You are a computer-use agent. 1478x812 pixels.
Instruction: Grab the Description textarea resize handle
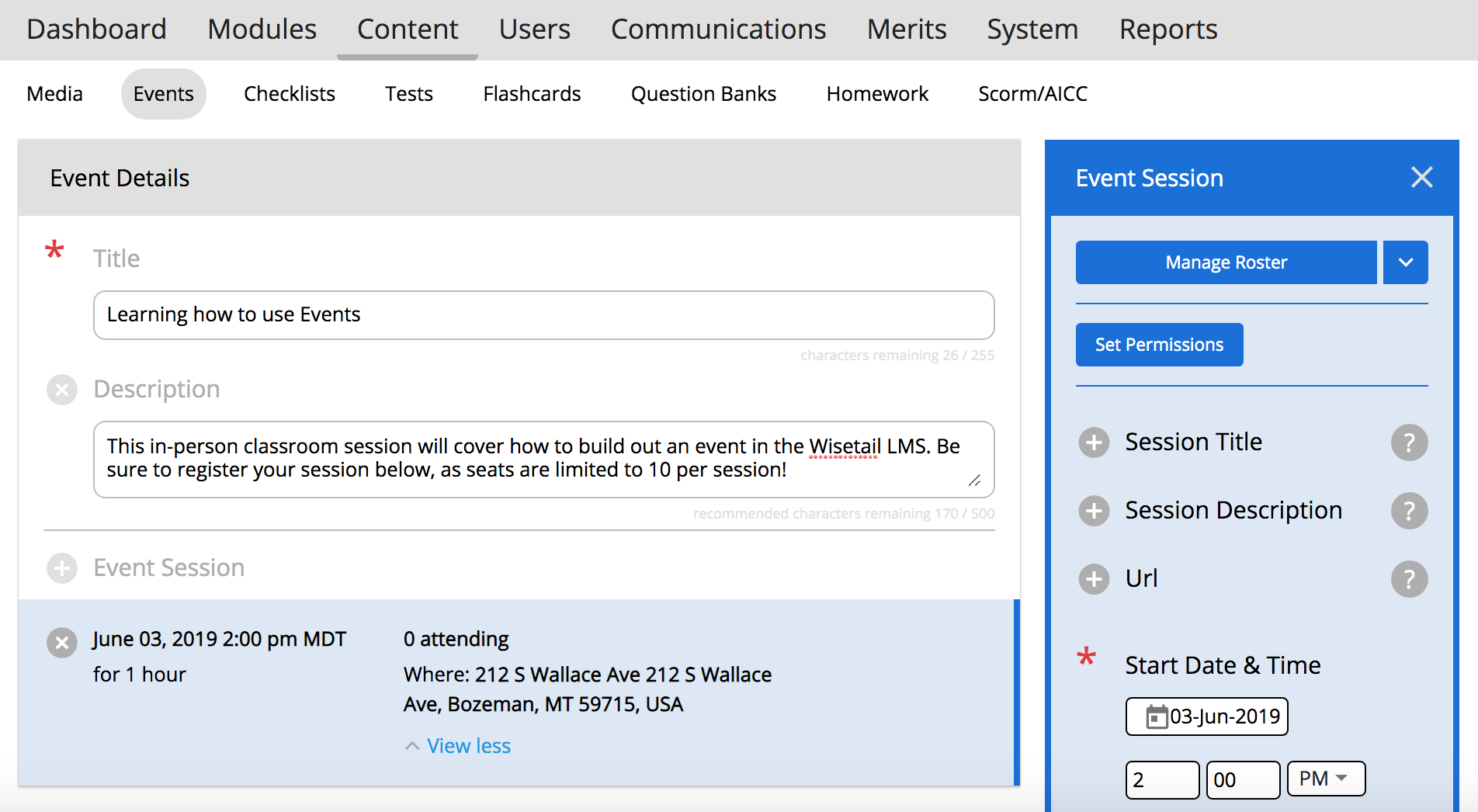tap(975, 481)
